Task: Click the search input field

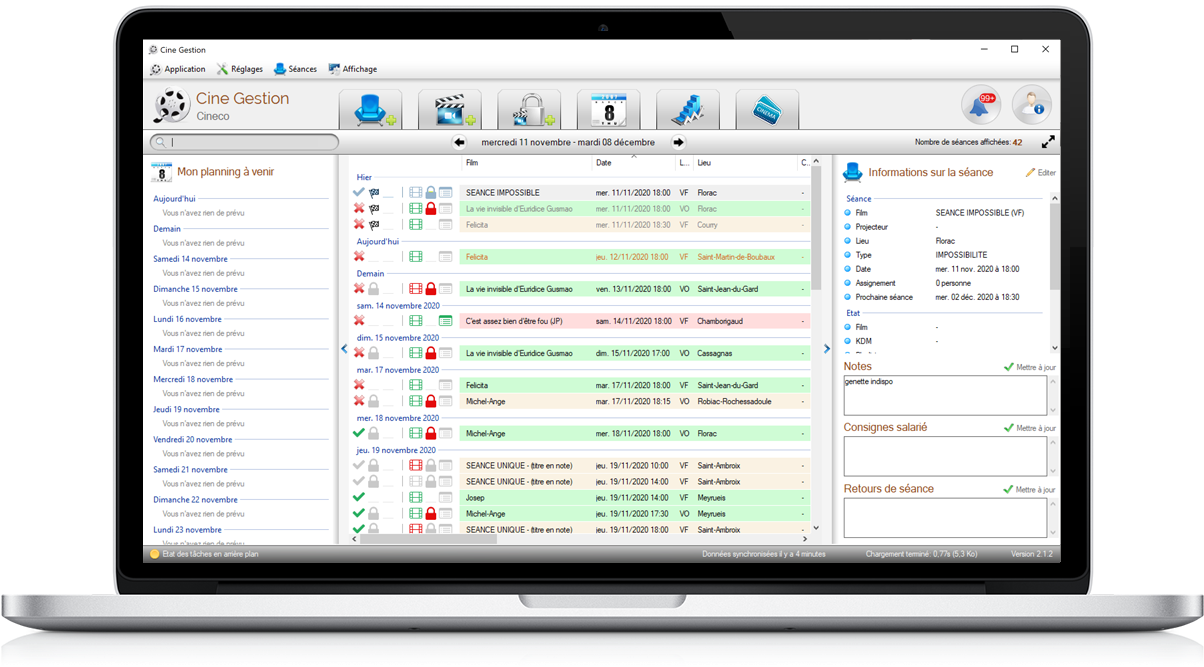Action: pyautogui.click(x=244, y=142)
